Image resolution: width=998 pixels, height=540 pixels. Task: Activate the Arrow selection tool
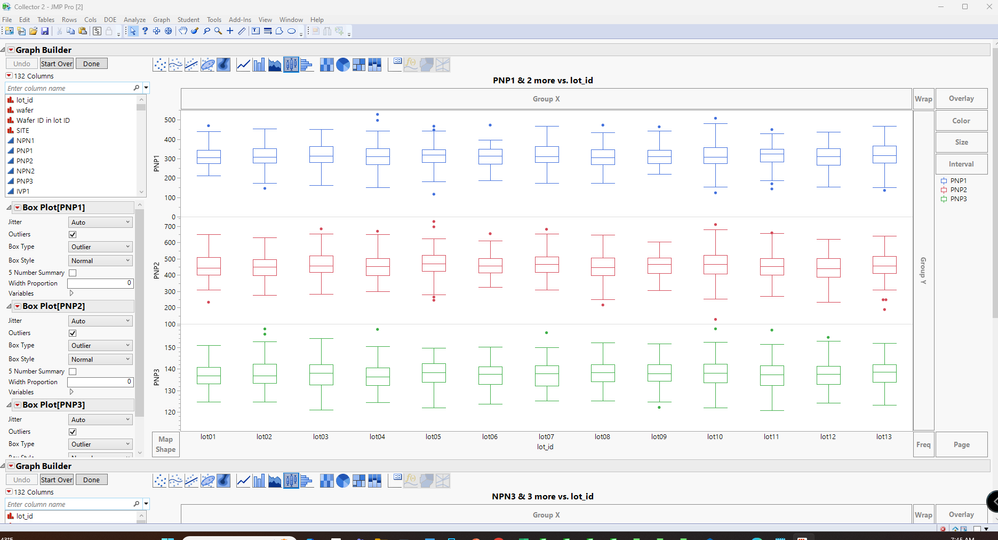133,31
